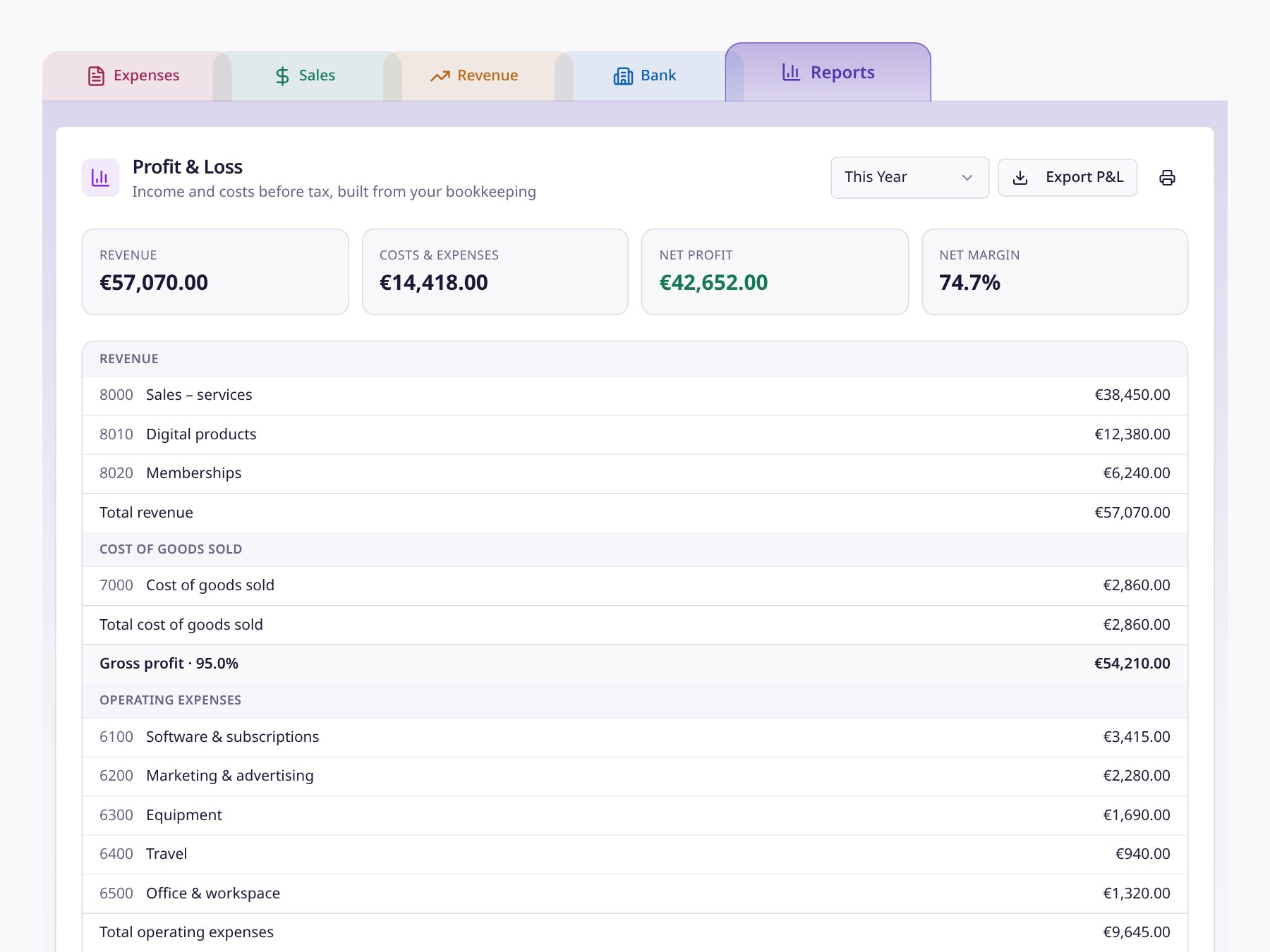Image resolution: width=1270 pixels, height=952 pixels.
Task: Select the 8000 Sales – services row
Action: pyautogui.click(x=635, y=395)
